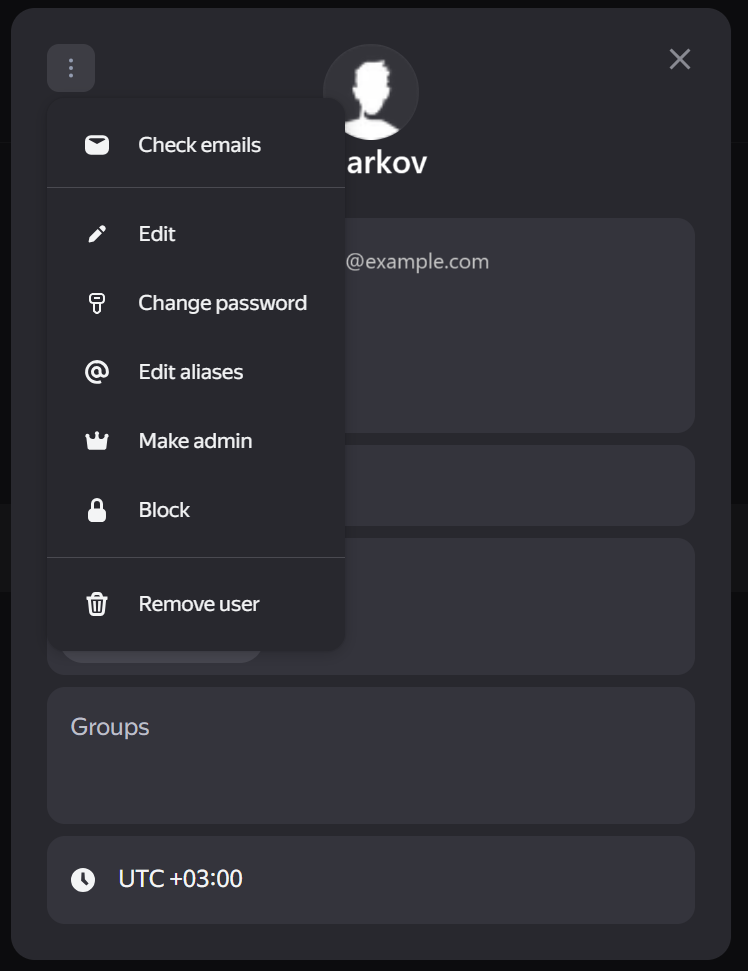Screen dimensions: 748x971
Task: Click the crown icon beside Make admin
Action: point(97,441)
